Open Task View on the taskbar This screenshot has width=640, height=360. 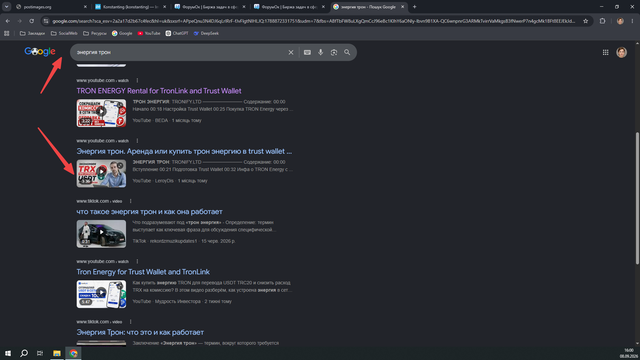click(x=40, y=353)
